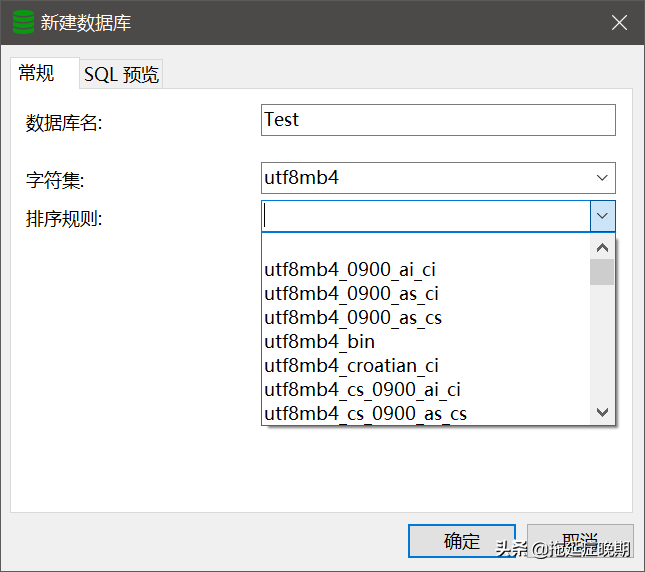Screen dimensions: 645x572
Task: Pick utf8mb4_cs_0900_as_cs collation
Action: pyautogui.click(x=426, y=413)
